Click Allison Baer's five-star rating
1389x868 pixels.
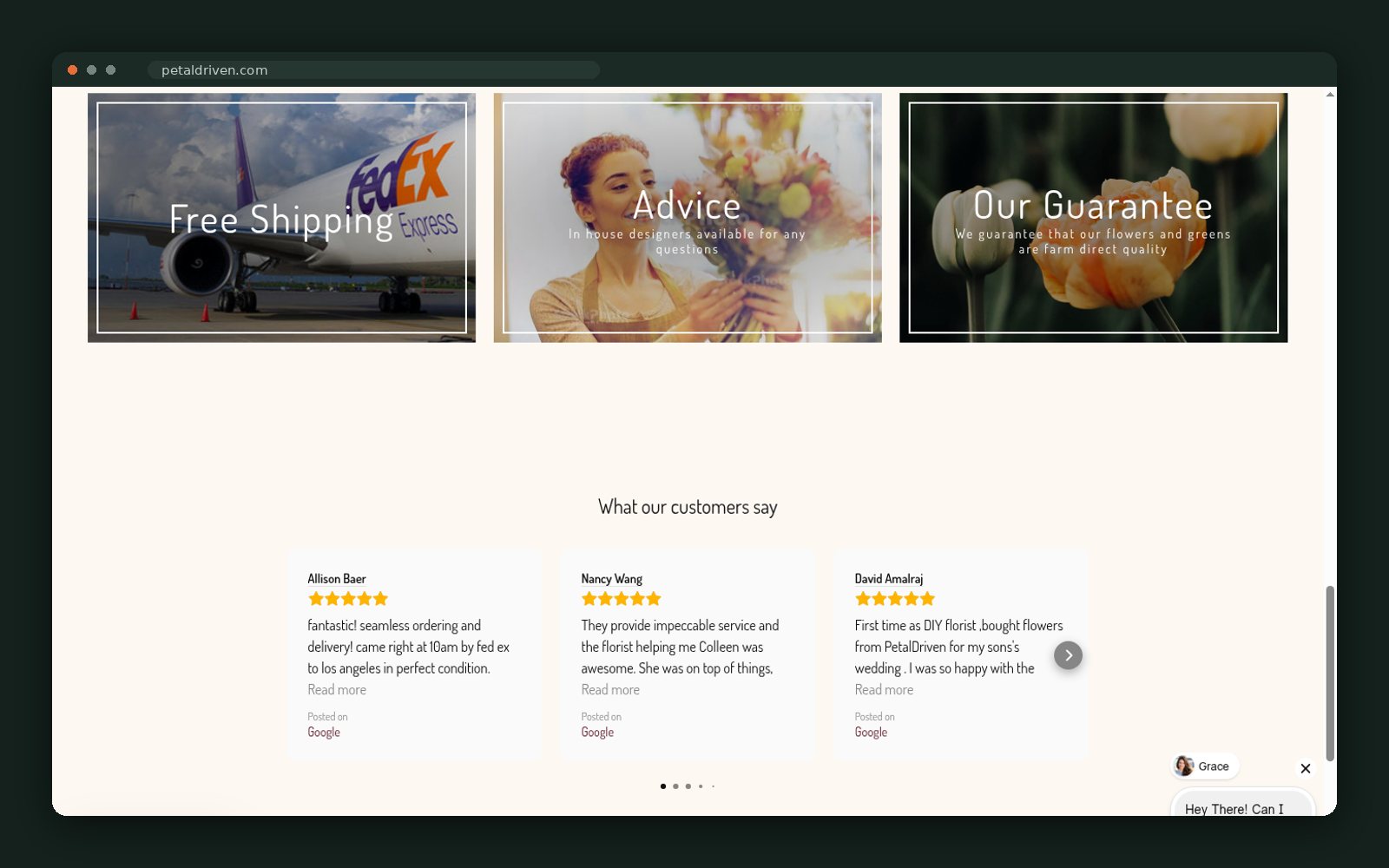coord(348,598)
